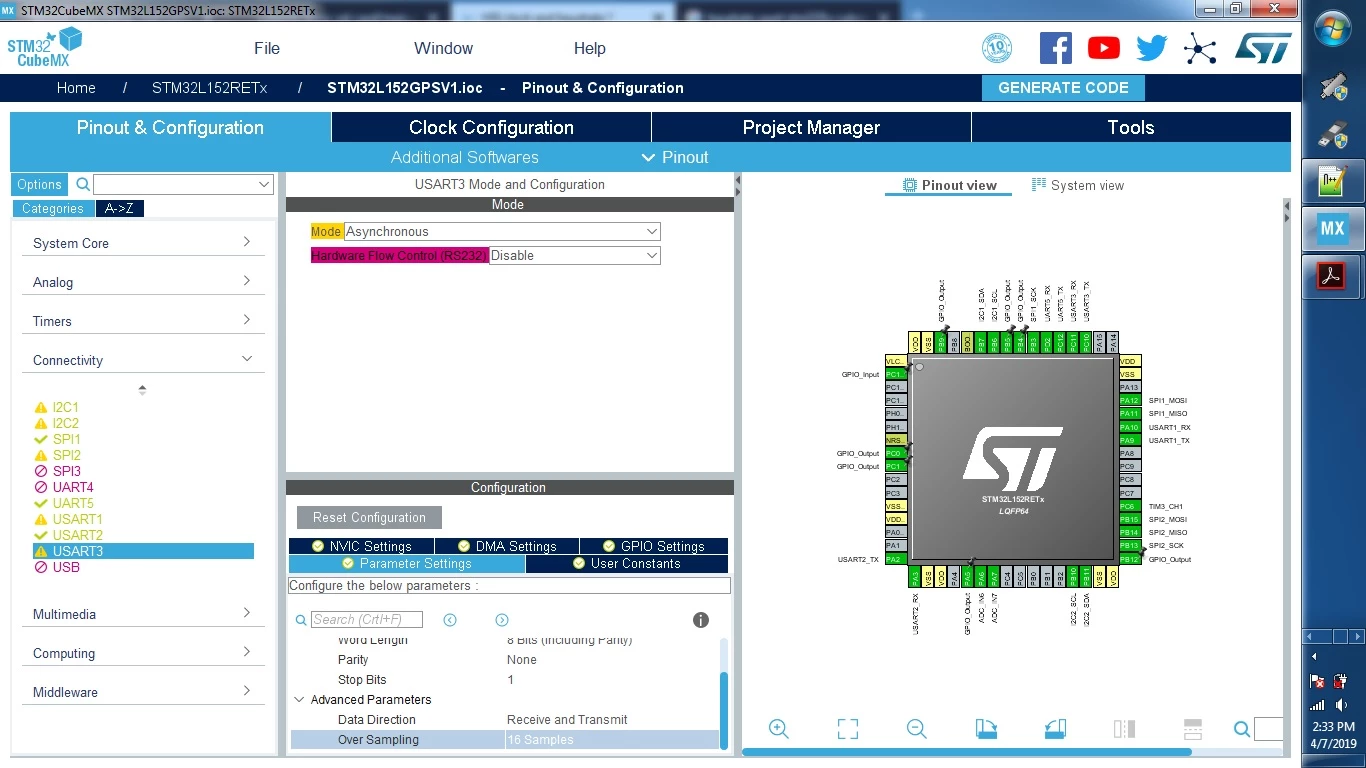
Task: Click the search icon beside the Options button
Action: [83, 184]
